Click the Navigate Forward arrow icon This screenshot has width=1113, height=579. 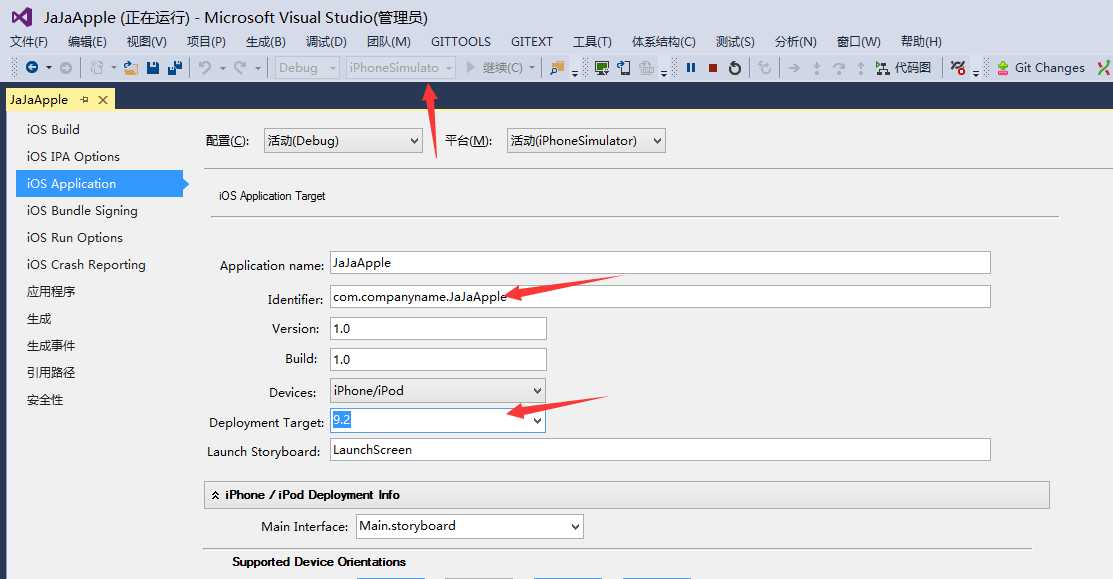pos(66,68)
